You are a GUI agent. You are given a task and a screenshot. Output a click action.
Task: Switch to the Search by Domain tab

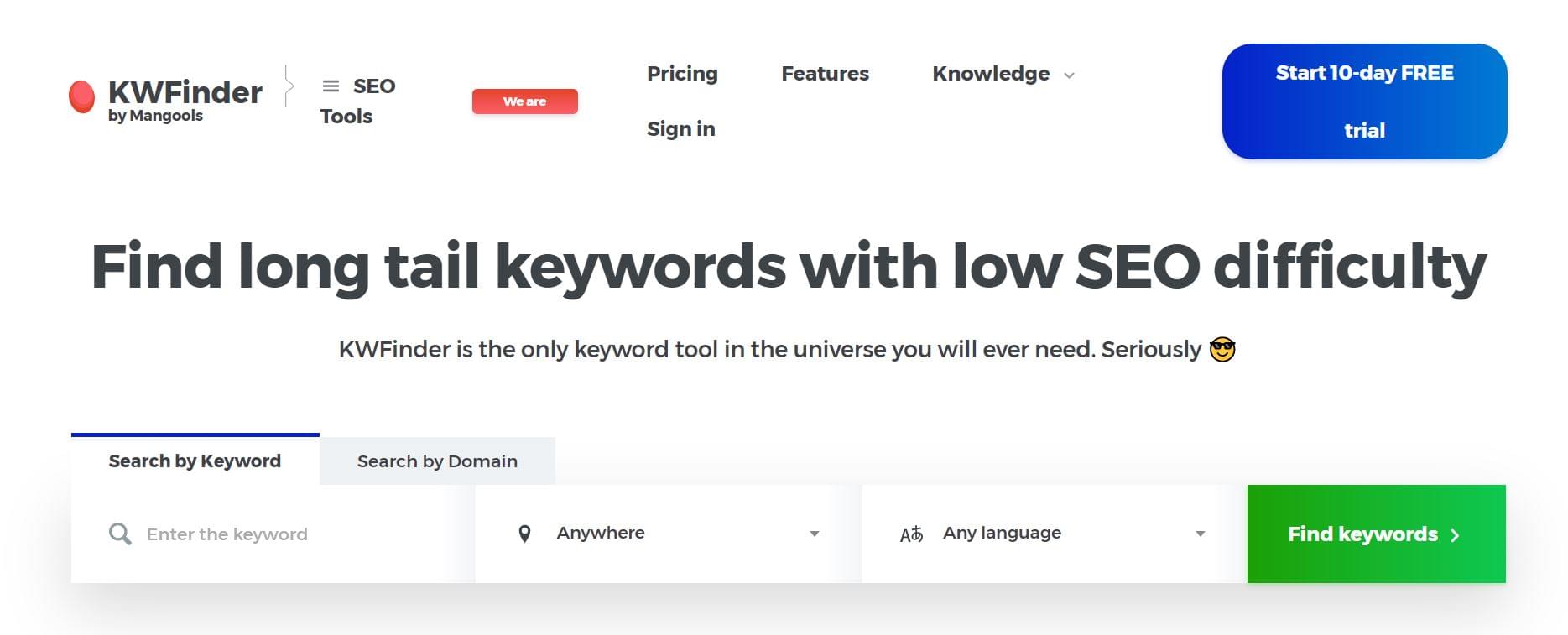pos(437,461)
